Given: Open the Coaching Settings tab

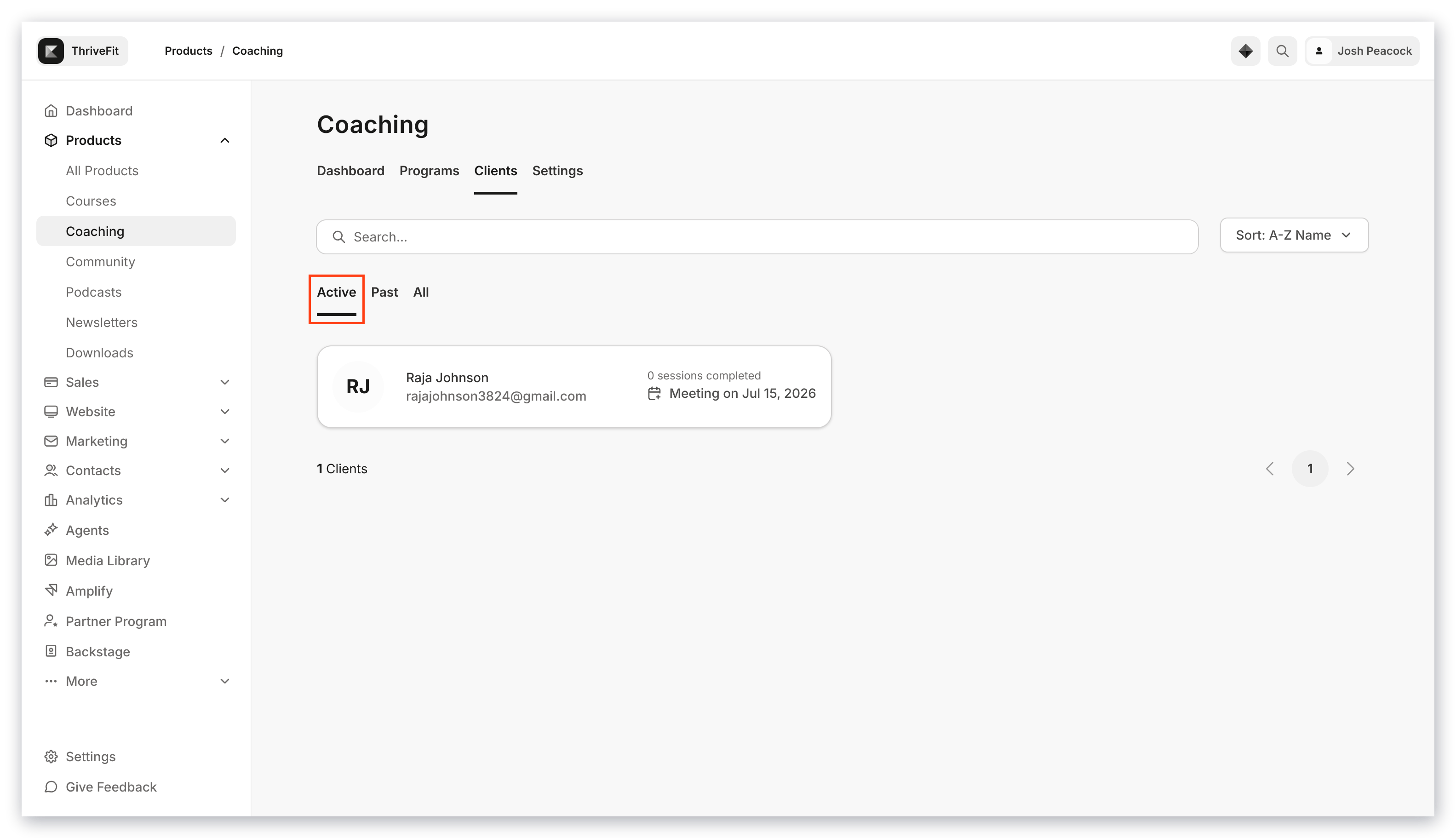Looking at the screenshot, I should click(x=557, y=171).
